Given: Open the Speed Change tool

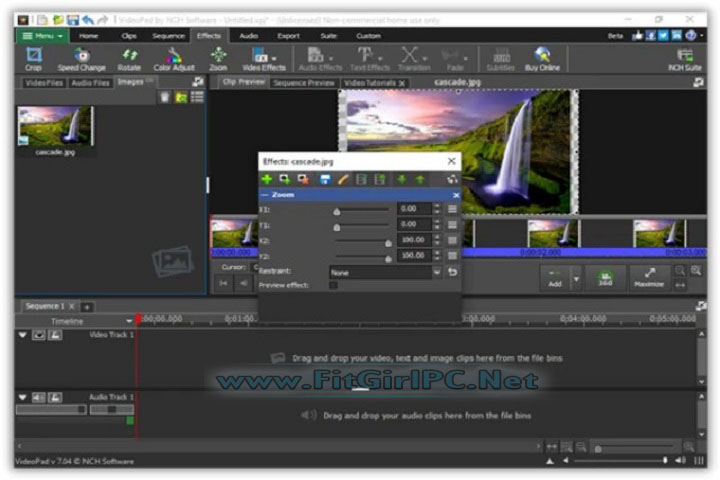Looking at the screenshot, I should tap(81, 57).
